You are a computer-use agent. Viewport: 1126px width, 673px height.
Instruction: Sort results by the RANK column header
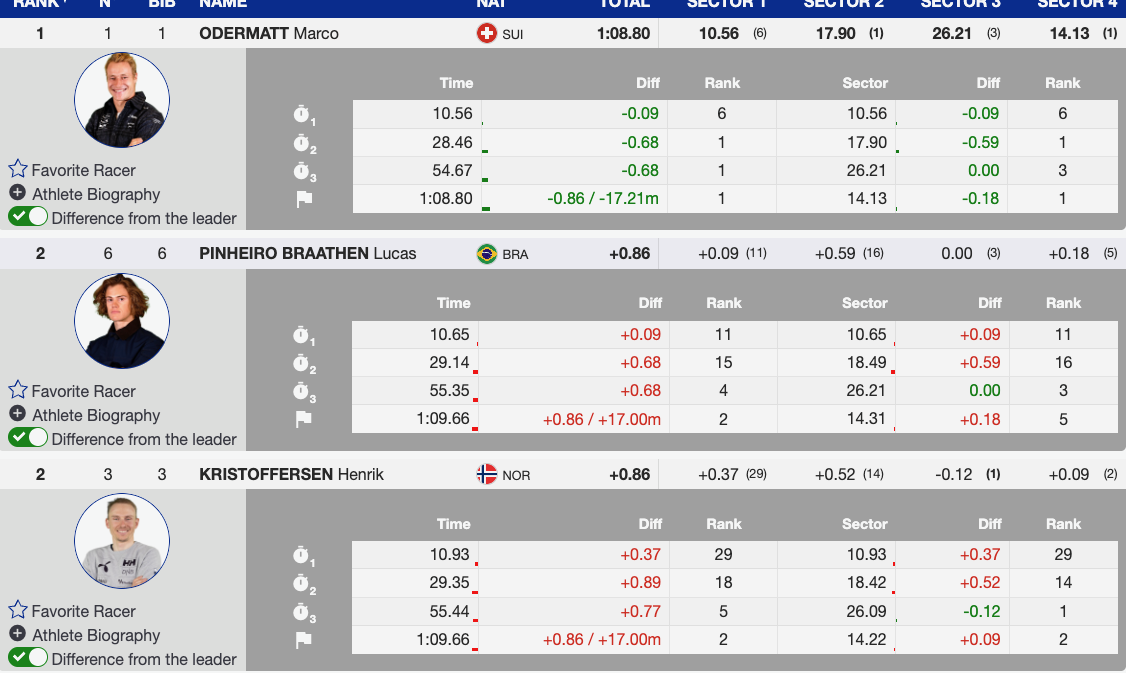(40, 4)
